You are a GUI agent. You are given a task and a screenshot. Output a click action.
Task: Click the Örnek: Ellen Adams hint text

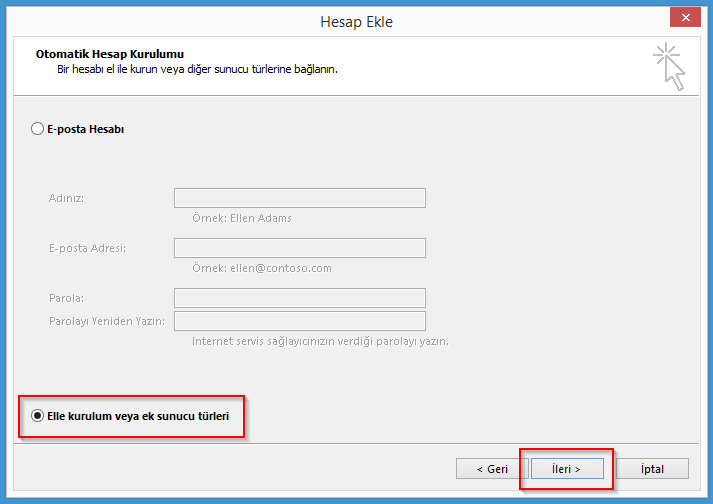pyautogui.click(x=242, y=218)
